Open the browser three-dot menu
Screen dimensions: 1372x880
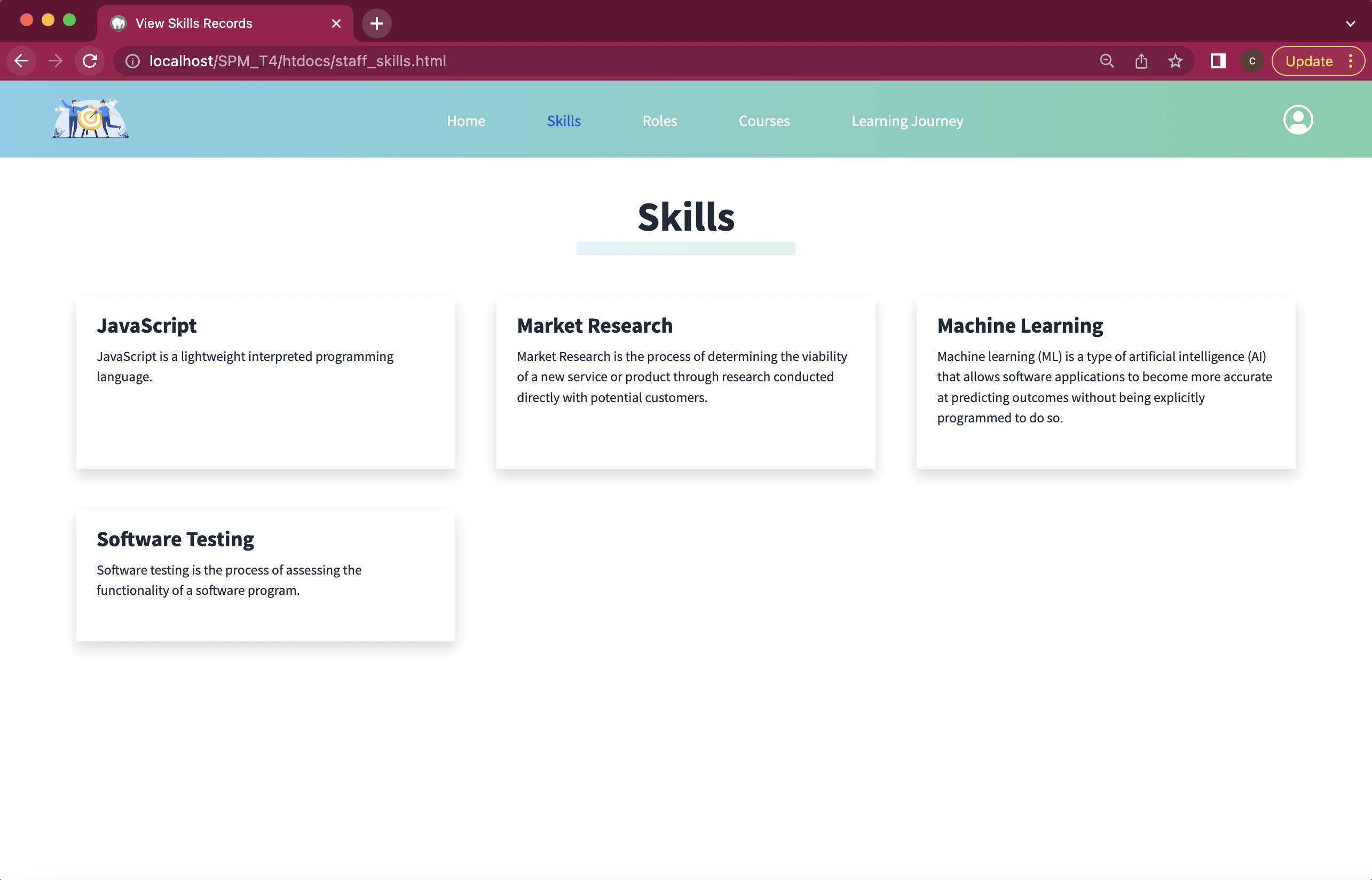pos(1350,60)
